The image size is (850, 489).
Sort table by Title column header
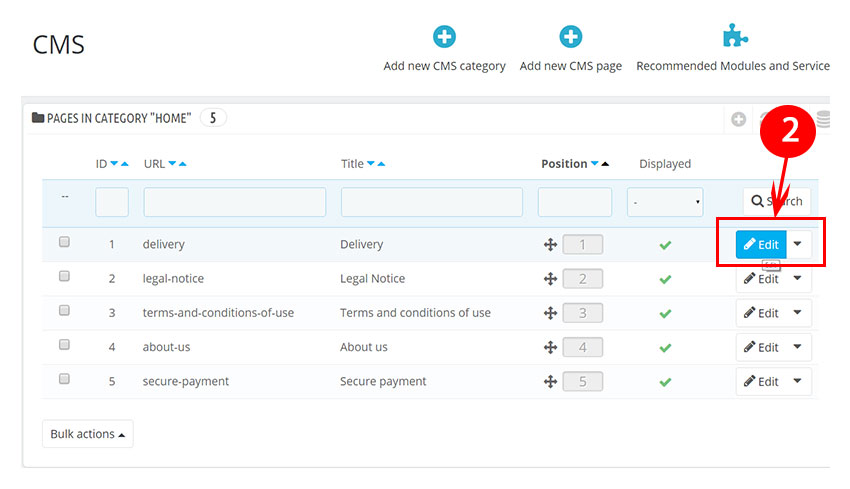coord(352,164)
